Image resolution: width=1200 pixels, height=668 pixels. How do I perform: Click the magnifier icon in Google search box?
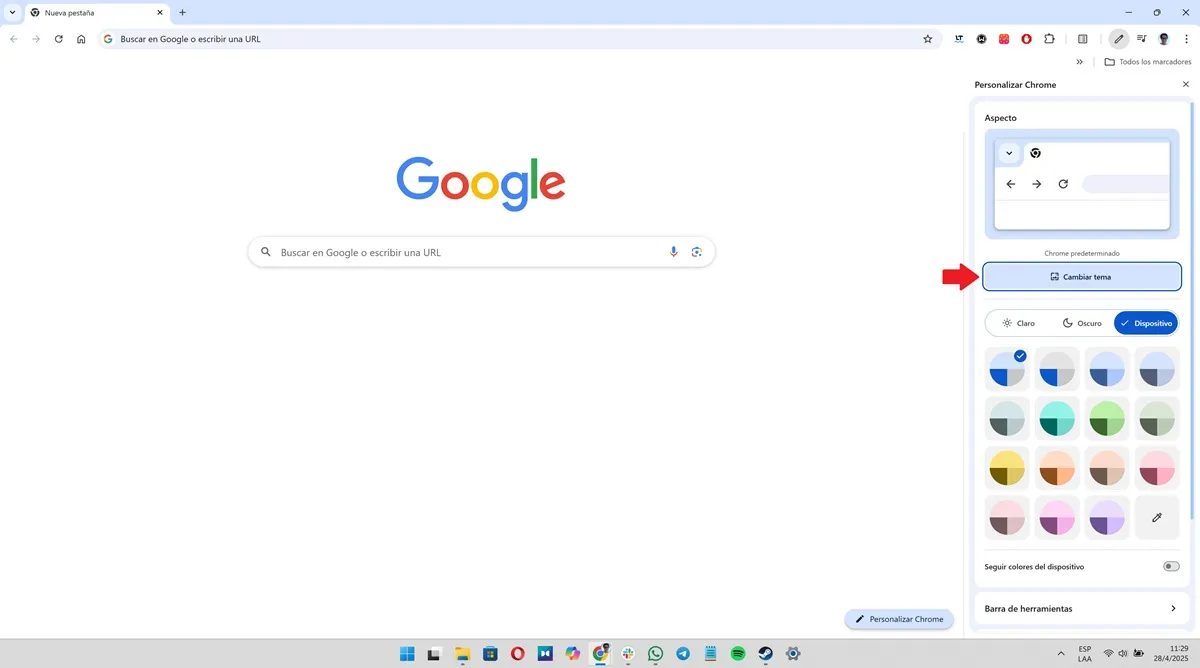(x=266, y=252)
